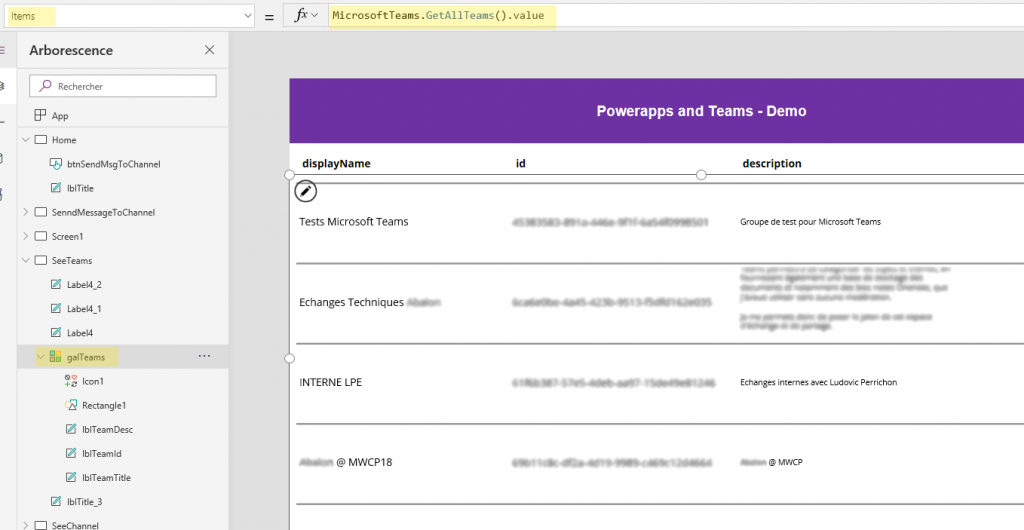Viewport: 1024px width, 530px height.
Task: Select Rectangle1 in galTeams
Action: [x=104, y=405]
